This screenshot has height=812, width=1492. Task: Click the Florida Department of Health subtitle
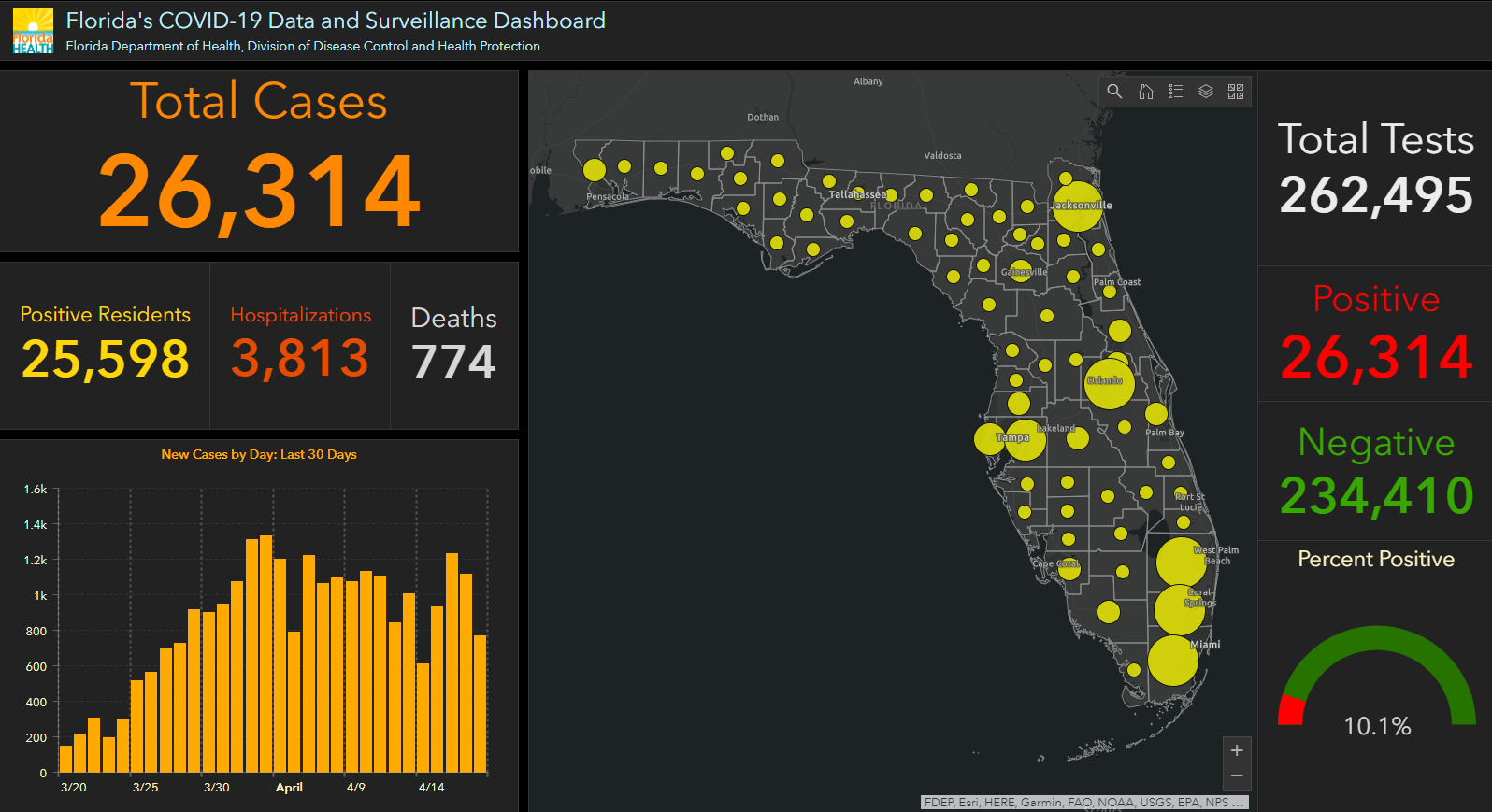coord(303,46)
